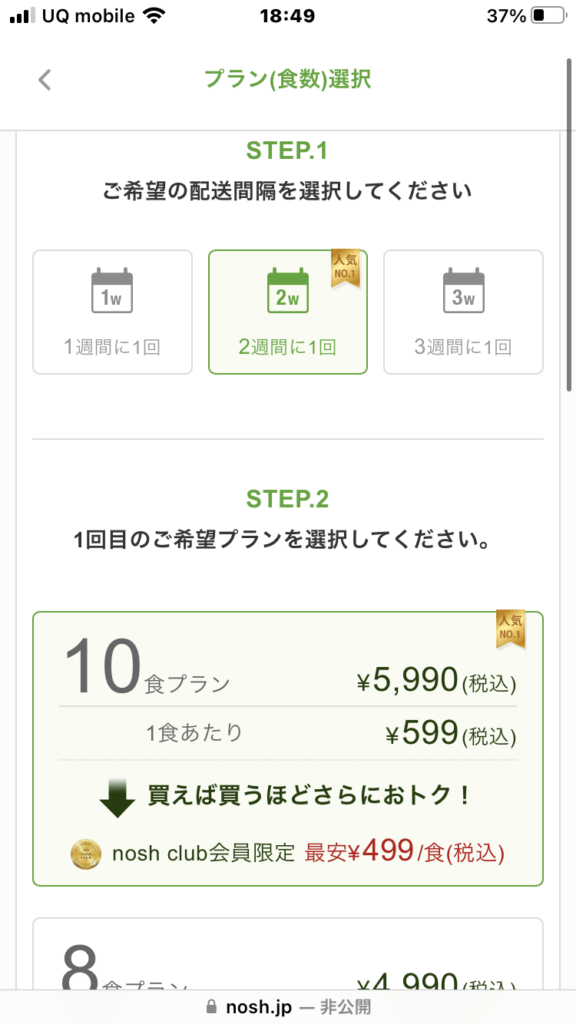Click the プラン(食数)選択 page title
The height and width of the screenshot is (1024, 576).
[x=287, y=80]
